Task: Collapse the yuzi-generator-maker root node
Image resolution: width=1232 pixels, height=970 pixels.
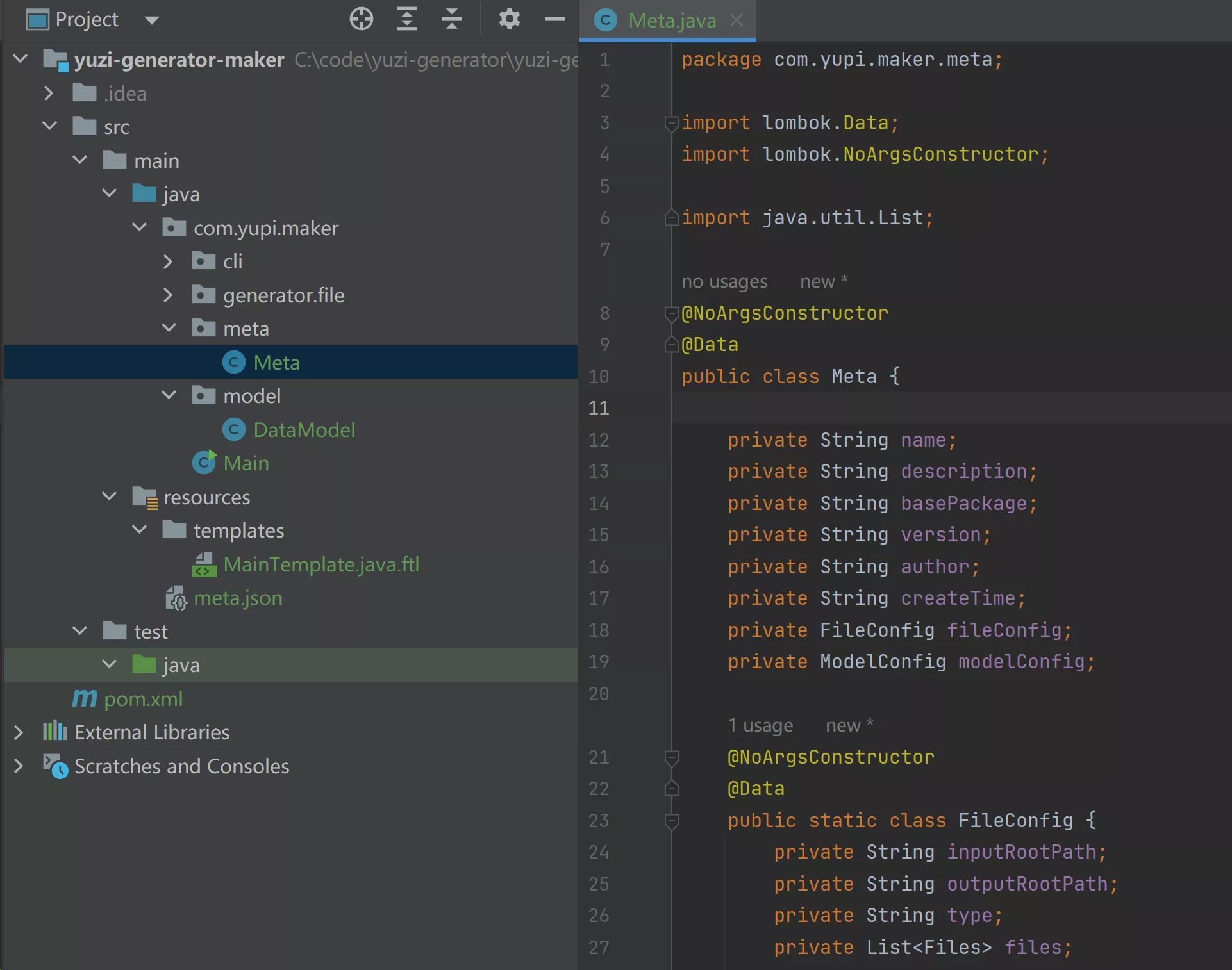Action: 21,60
